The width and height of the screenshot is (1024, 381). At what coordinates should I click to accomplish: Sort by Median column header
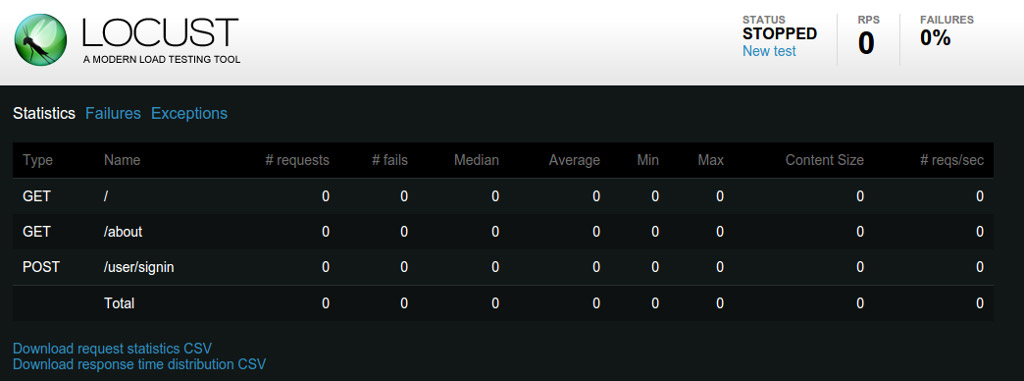[476, 160]
